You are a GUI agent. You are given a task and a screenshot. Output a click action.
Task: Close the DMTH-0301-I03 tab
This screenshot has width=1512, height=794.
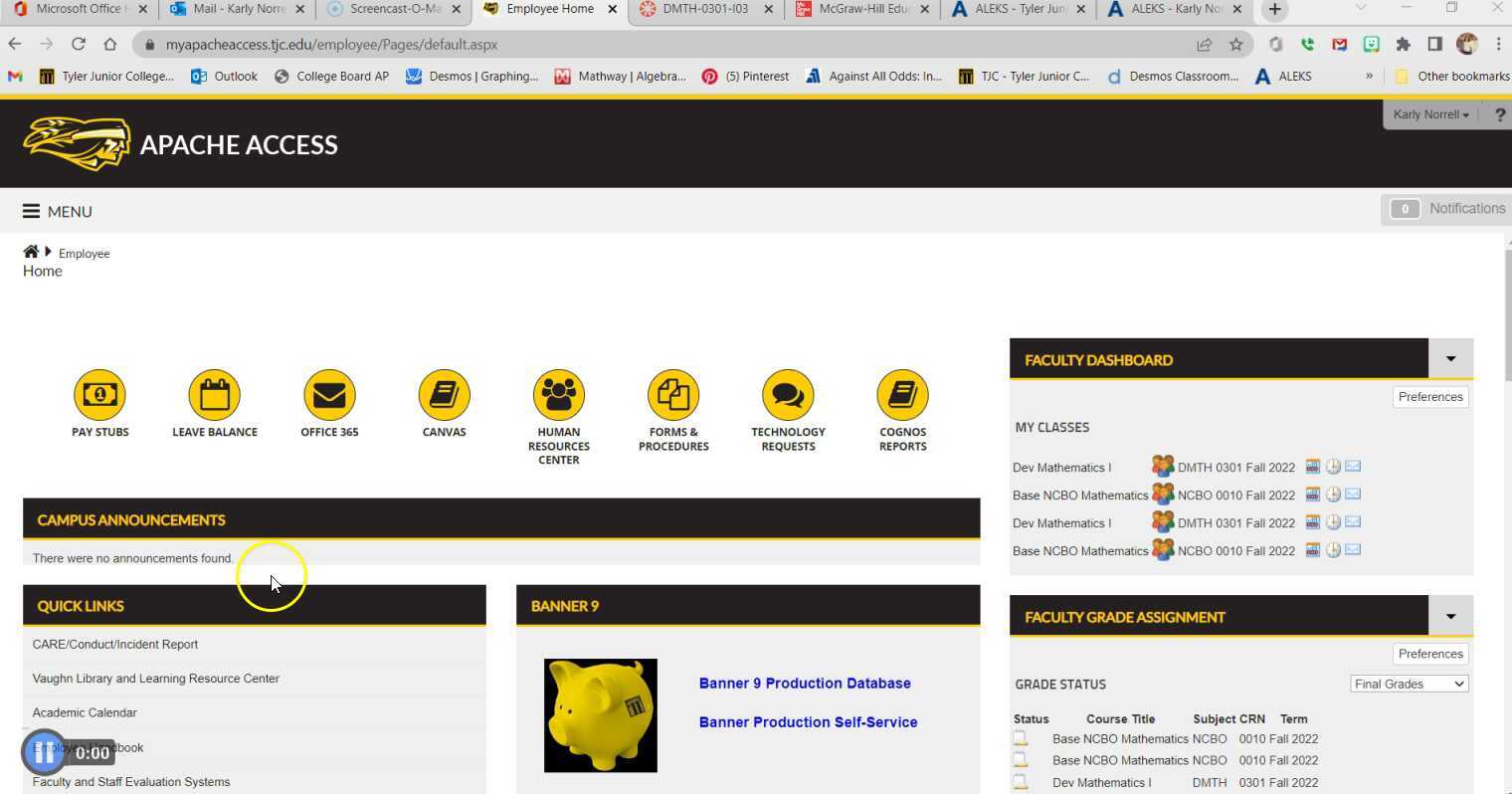coord(768,9)
